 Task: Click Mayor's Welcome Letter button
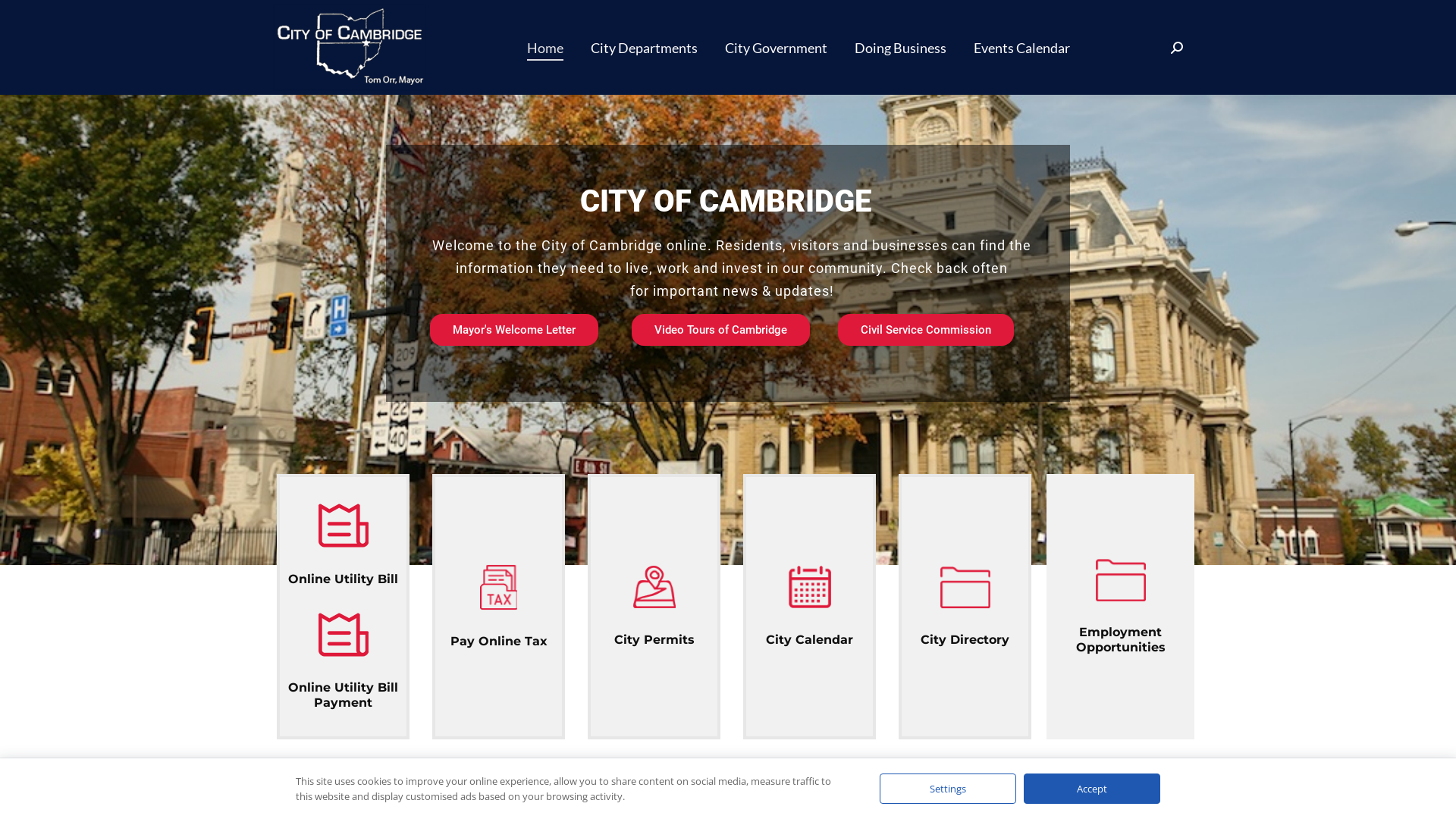[514, 329]
